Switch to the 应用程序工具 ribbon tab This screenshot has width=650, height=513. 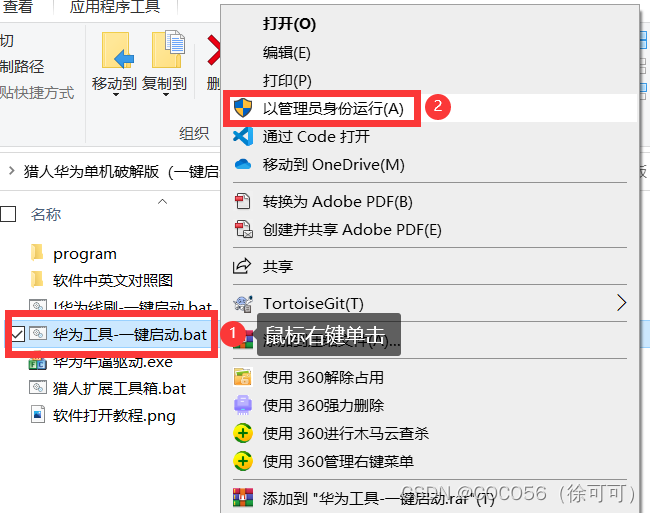coord(115,7)
